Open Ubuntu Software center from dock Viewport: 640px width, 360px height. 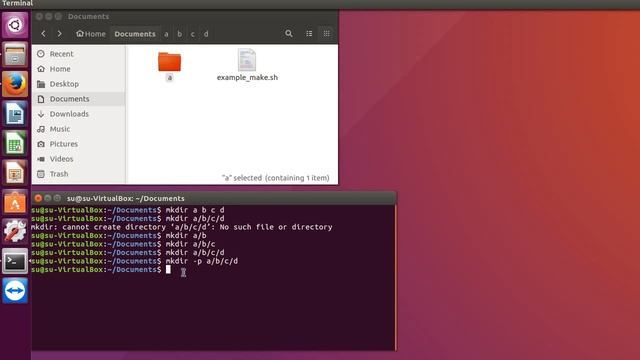15,202
